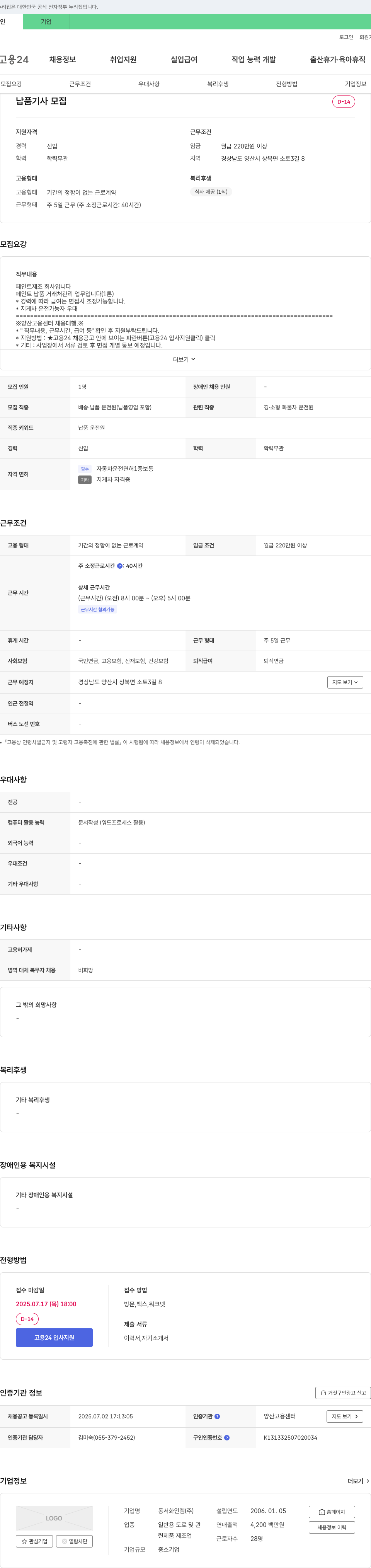This screenshot has width=371, height=1568.
Task: Open help icon beside 구인인증번호 label
Action: (227, 1438)
